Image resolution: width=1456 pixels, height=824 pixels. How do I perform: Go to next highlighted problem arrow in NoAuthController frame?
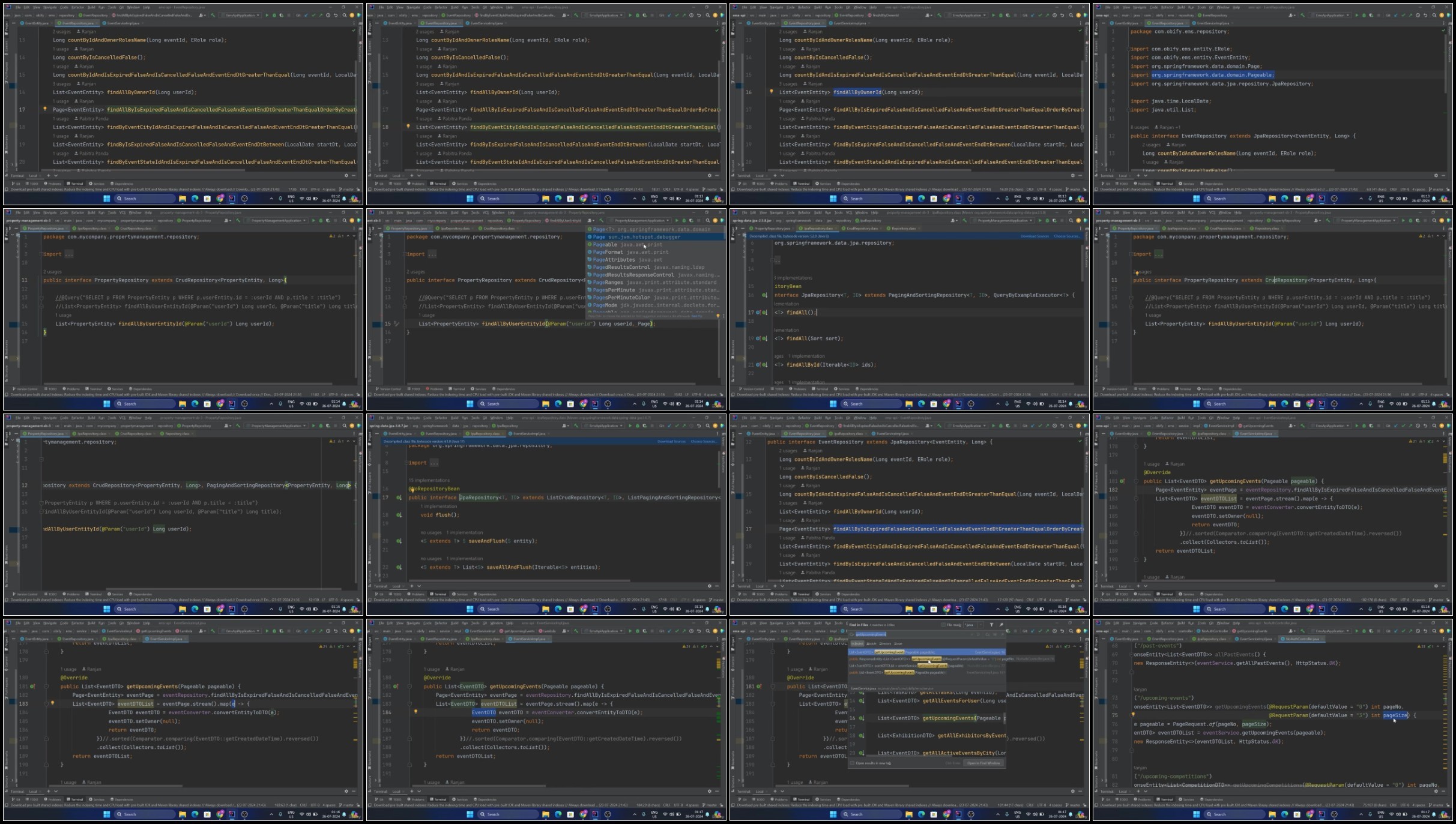point(1443,646)
